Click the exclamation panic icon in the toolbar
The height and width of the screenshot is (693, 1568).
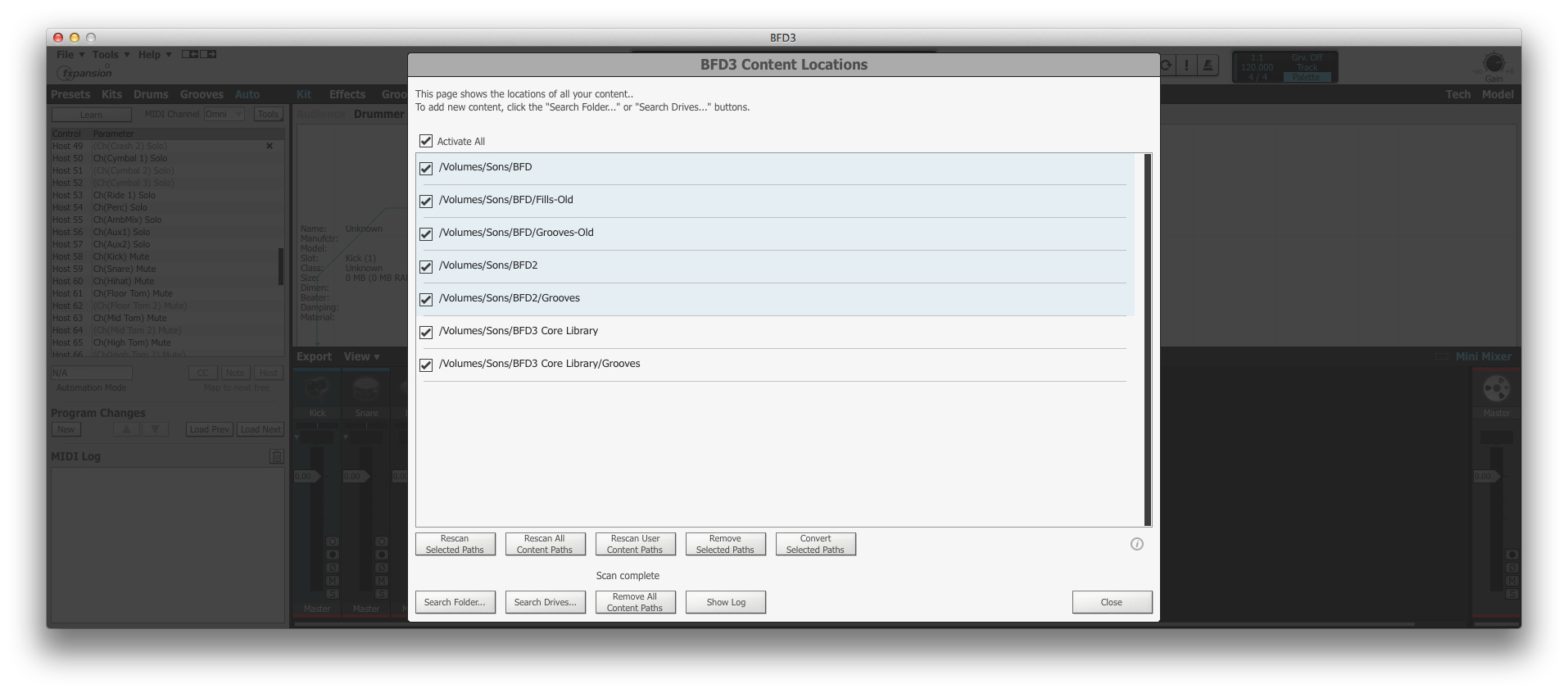1186,66
